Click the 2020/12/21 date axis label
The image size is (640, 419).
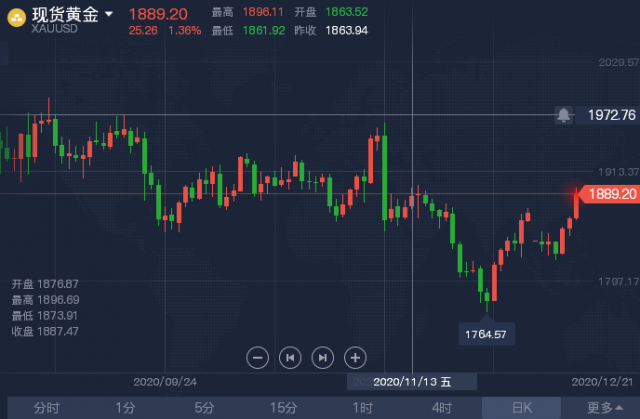click(602, 382)
